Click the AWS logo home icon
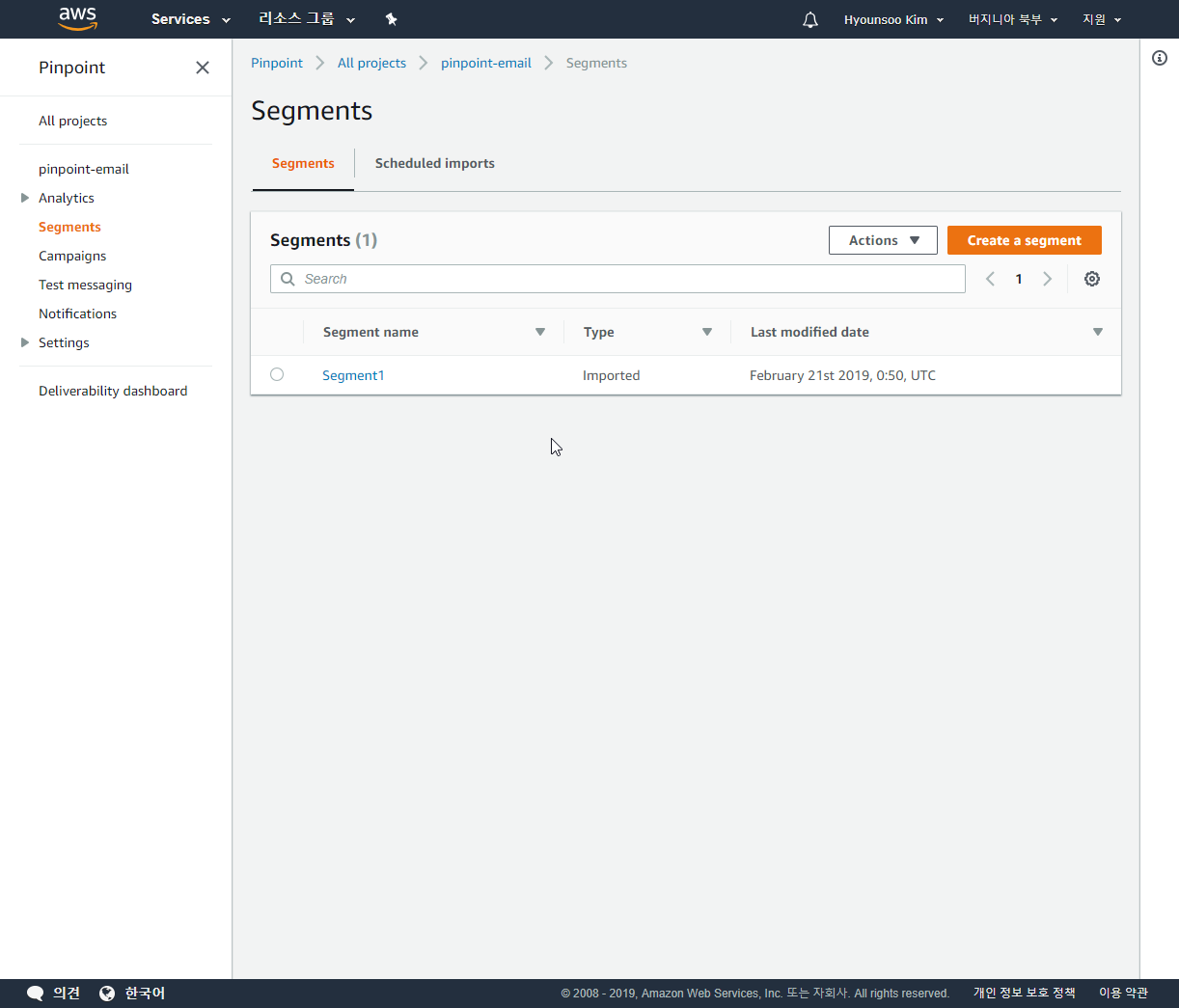Viewport: 1179px width, 1008px height. point(77,18)
